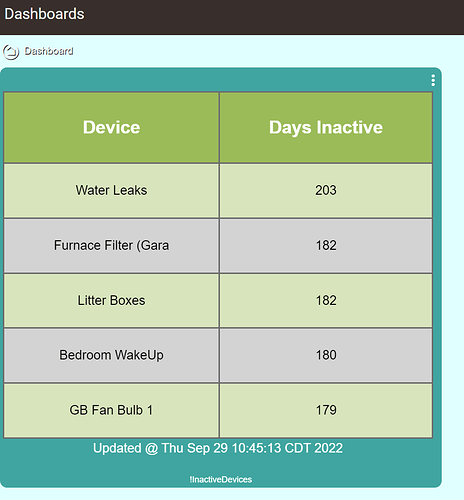Choose the Litter Boxes device cell
The width and height of the screenshot is (464, 500).
(x=111, y=301)
